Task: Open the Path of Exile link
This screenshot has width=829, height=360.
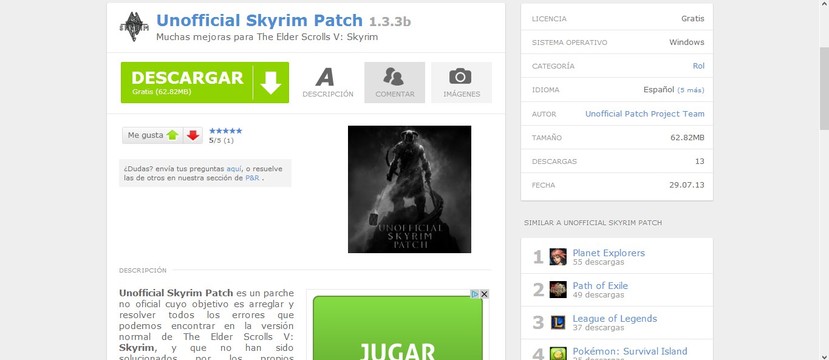Action: coord(600,286)
